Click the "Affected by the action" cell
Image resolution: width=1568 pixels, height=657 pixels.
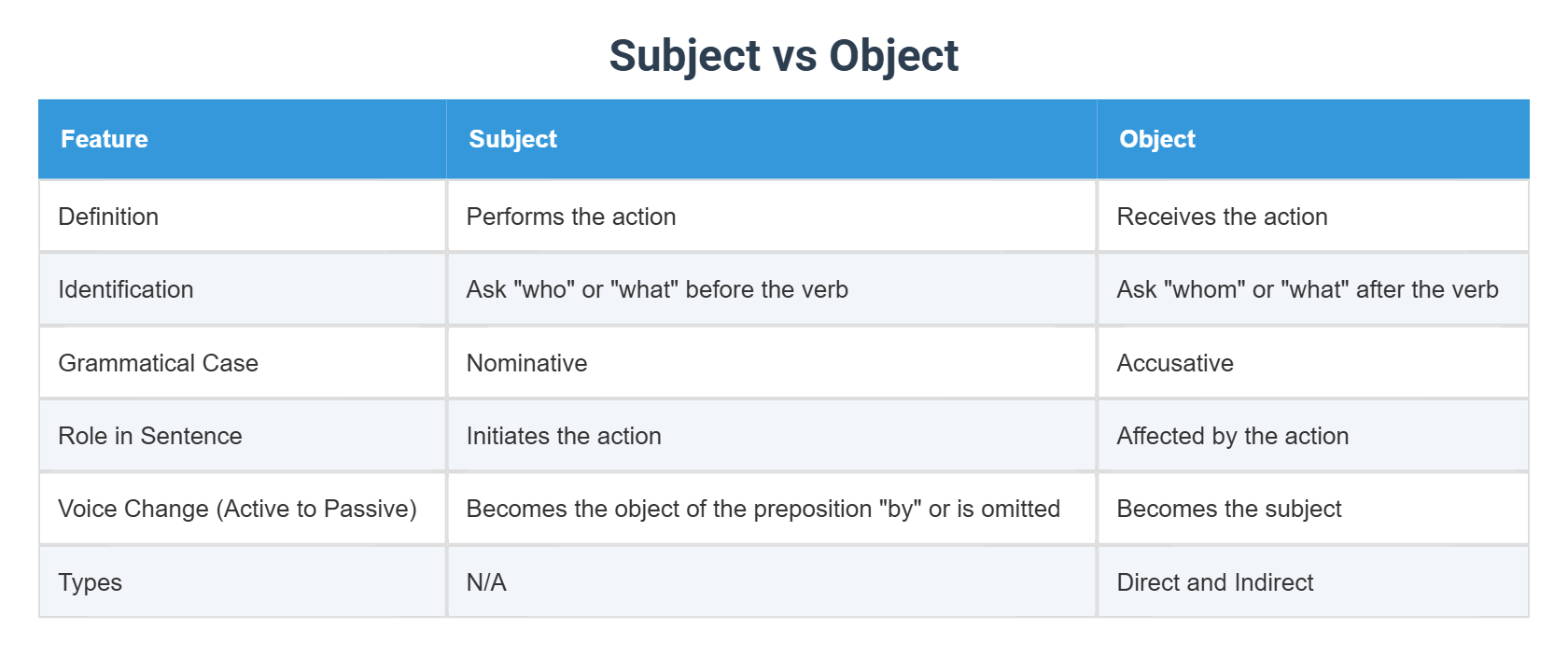1313,436
